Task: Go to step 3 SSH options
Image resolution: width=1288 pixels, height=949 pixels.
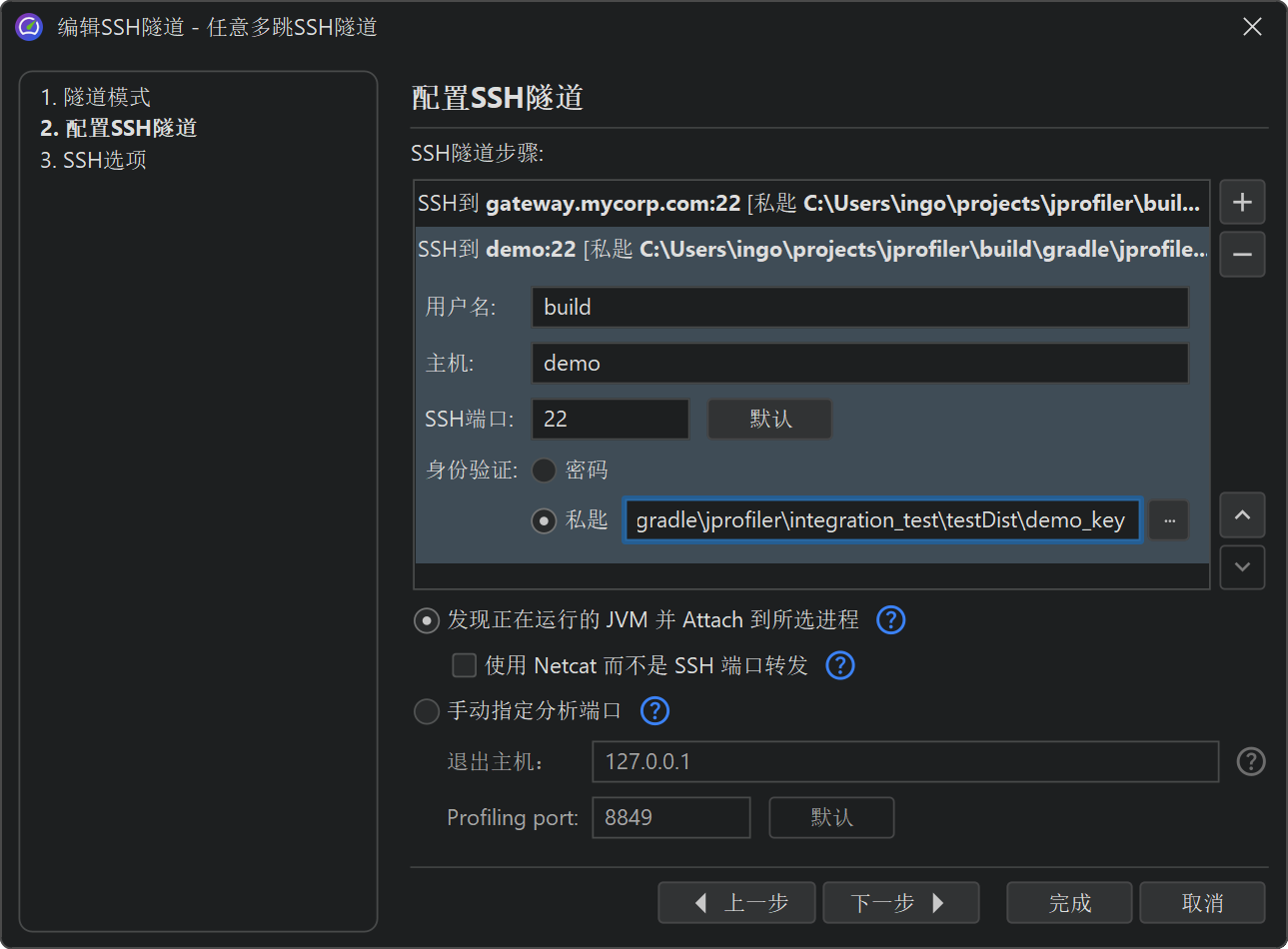Action: (94, 160)
